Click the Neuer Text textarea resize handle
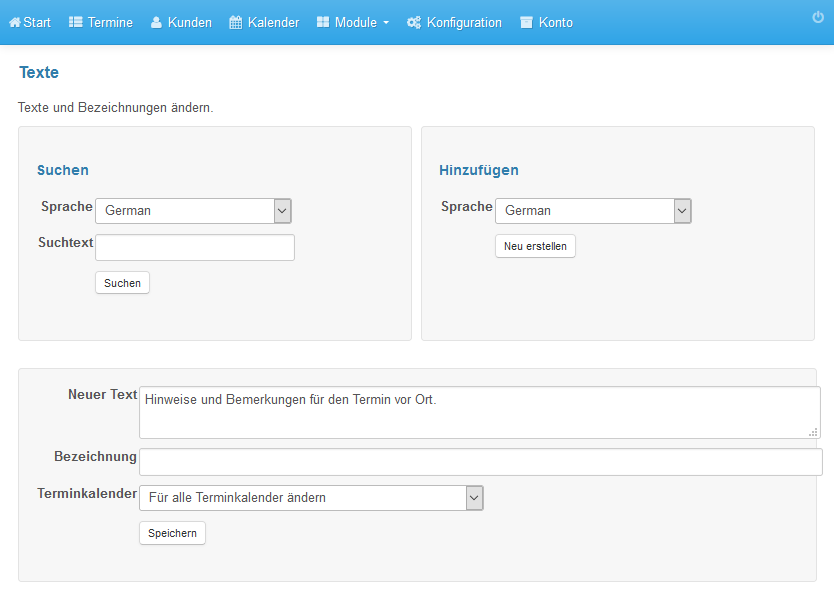834x599 pixels. tap(813, 432)
